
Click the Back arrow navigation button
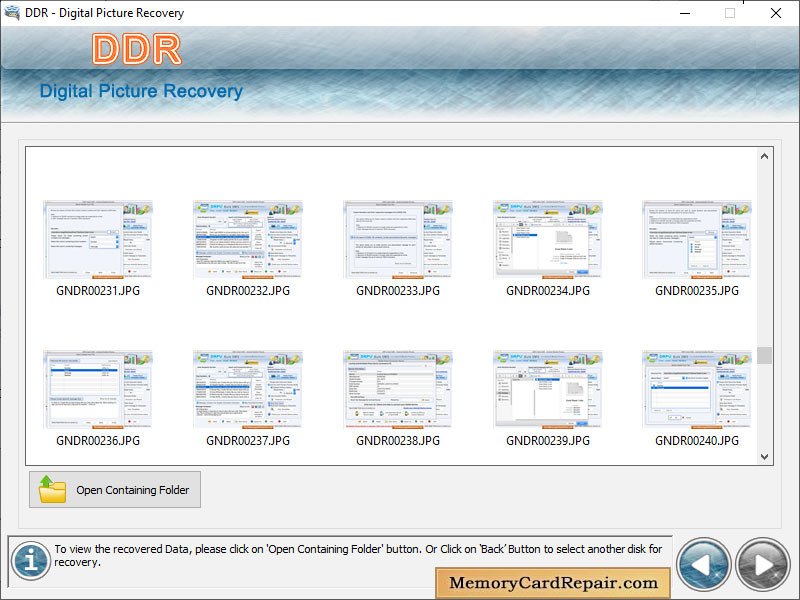click(704, 565)
